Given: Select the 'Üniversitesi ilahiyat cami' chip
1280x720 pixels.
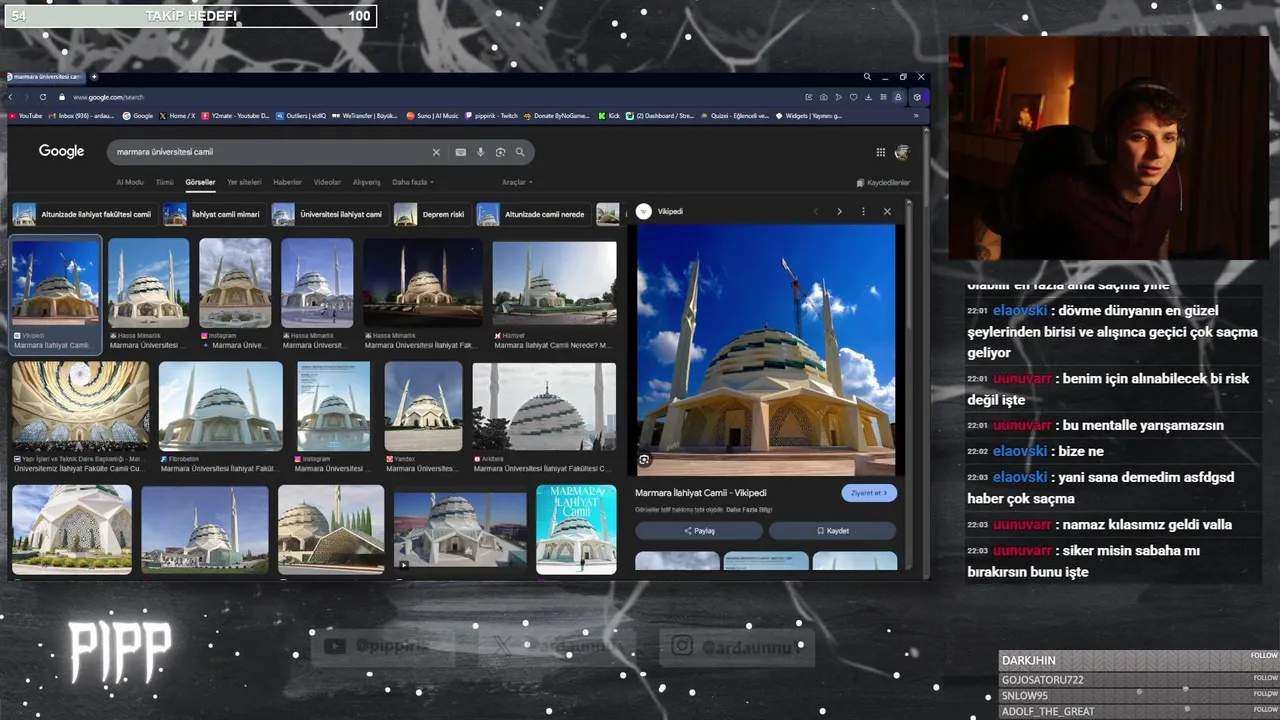Looking at the screenshot, I should (x=328, y=214).
